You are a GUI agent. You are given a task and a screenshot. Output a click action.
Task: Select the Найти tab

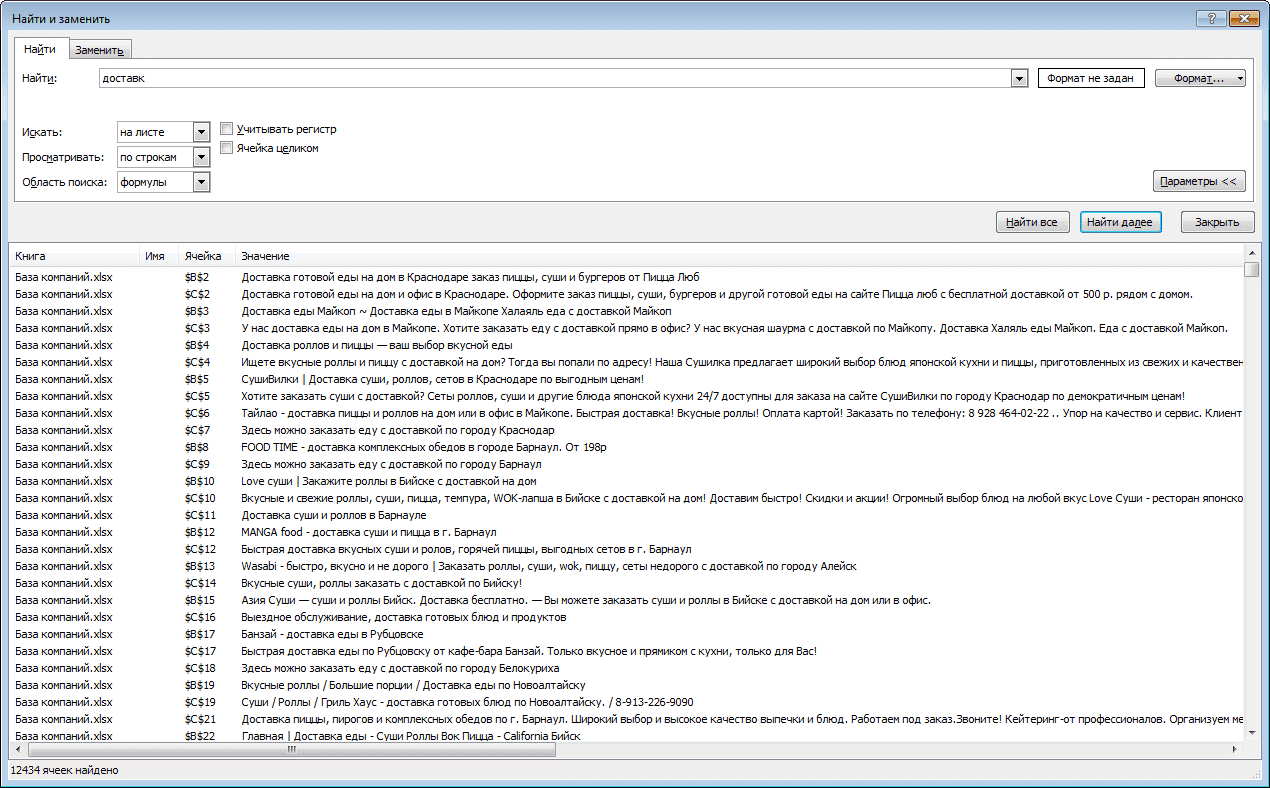[41, 49]
